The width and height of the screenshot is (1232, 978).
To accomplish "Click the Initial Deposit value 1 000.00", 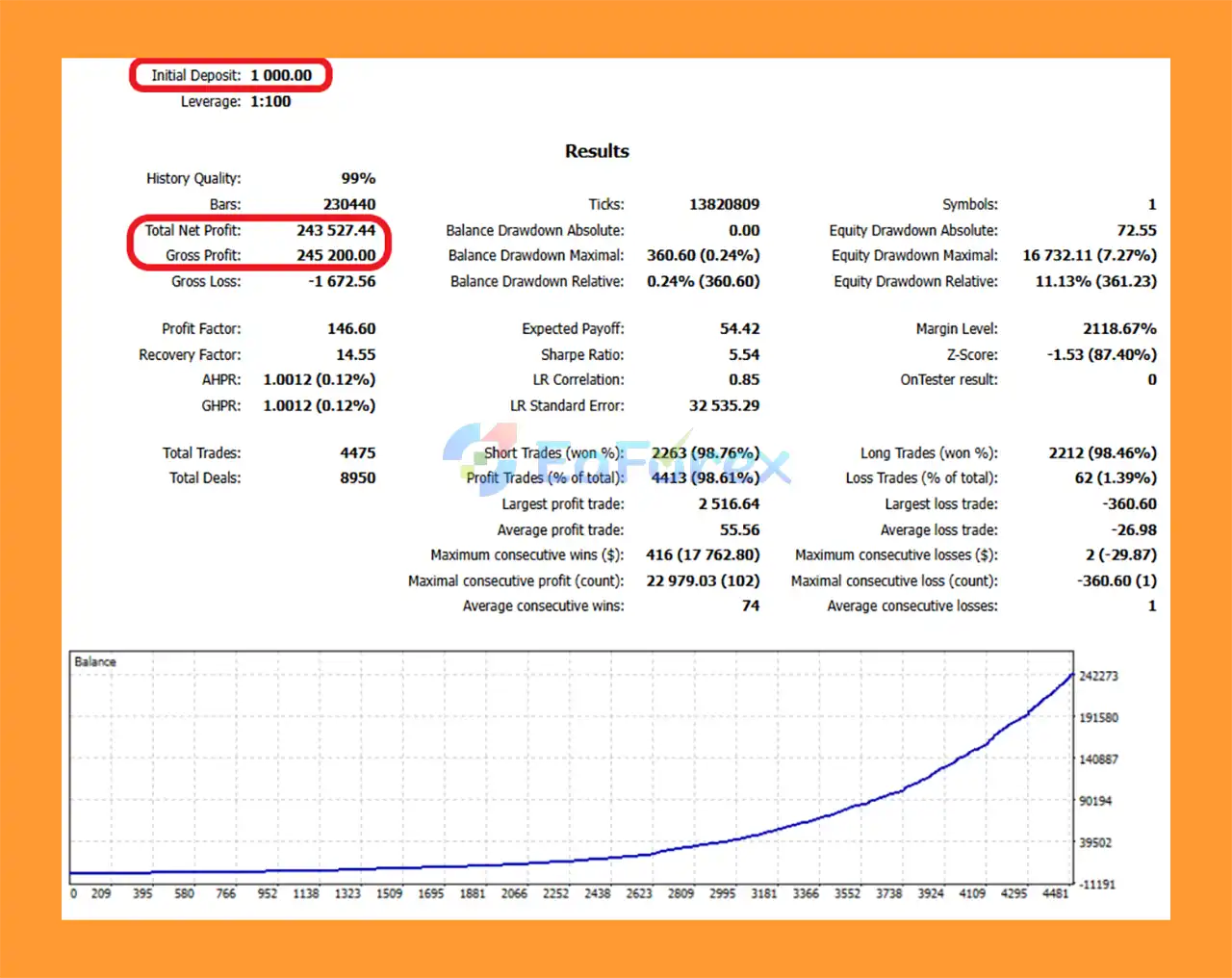I will pos(281,75).
